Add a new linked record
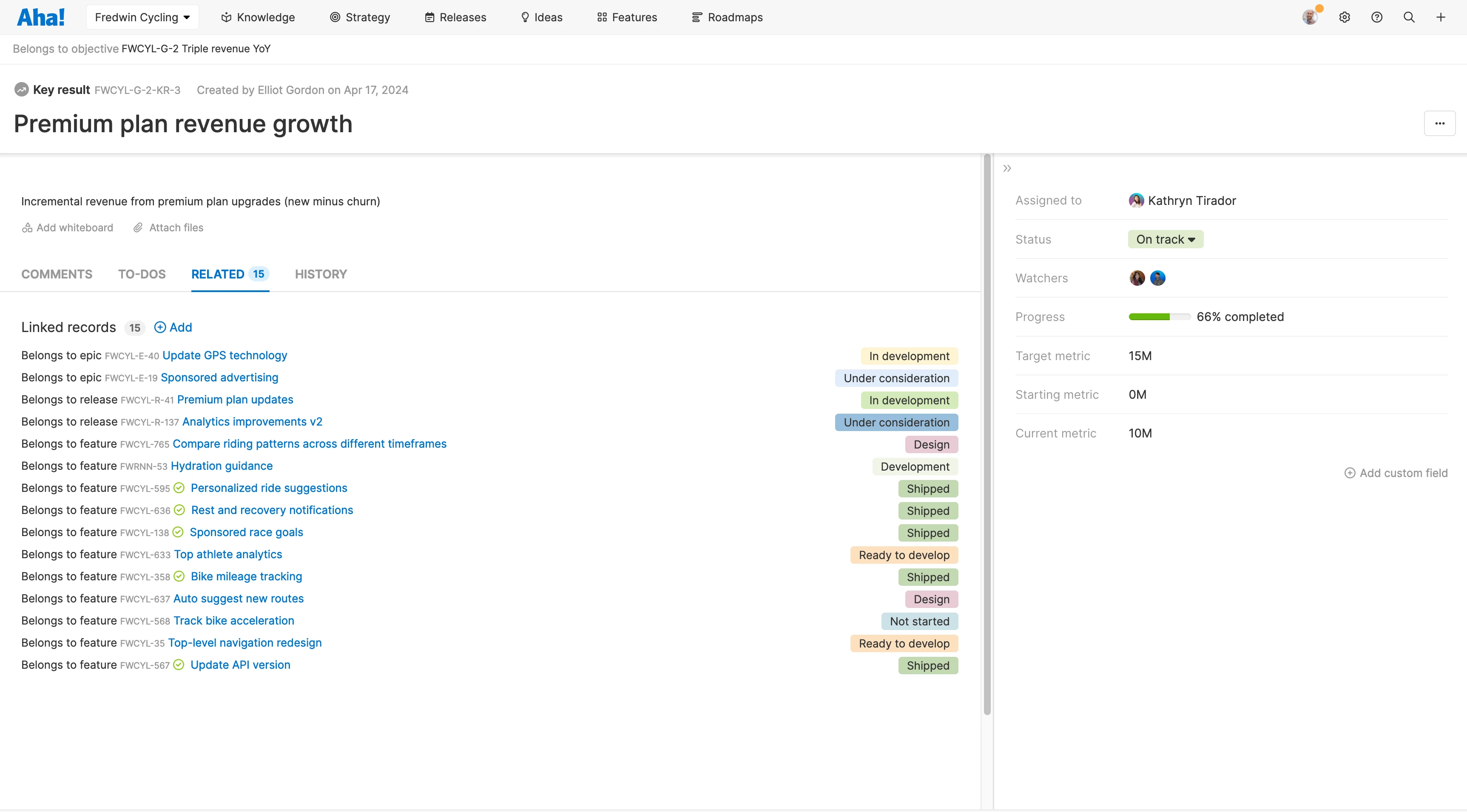Viewport: 1467px width, 812px height. [x=173, y=327]
